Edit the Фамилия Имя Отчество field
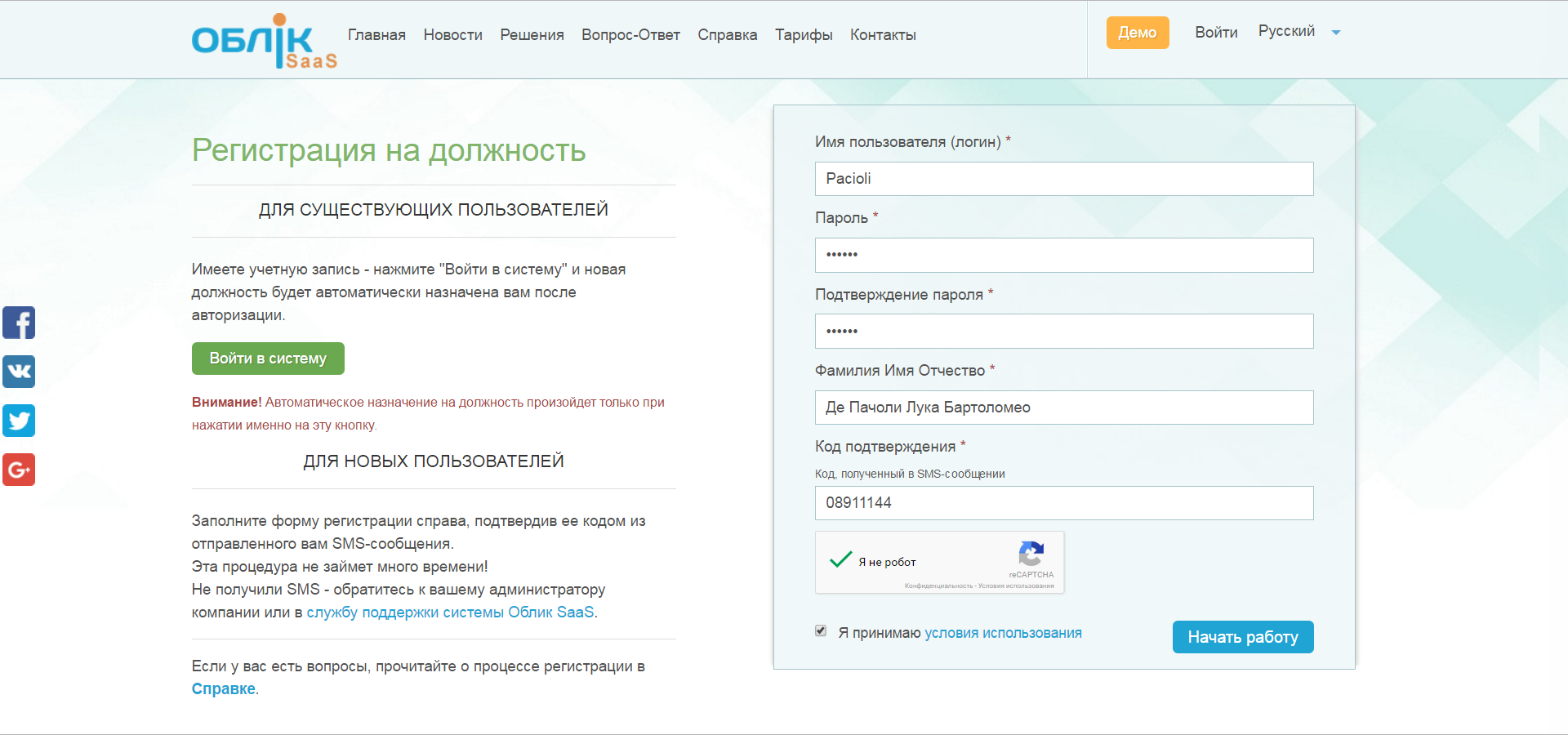Screen dimensions: 1568x735 point(1064,408)
